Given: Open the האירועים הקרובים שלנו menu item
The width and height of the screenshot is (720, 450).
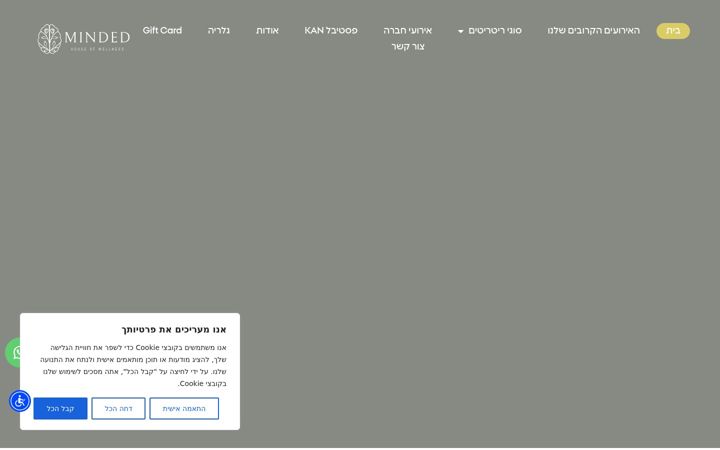Looking at the screenshot, I should [593, 31].
